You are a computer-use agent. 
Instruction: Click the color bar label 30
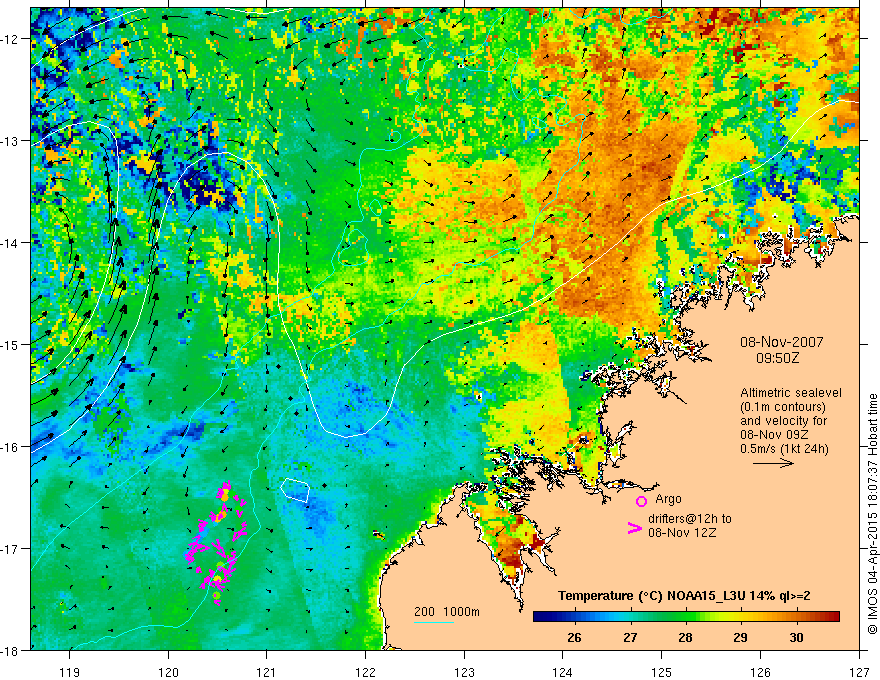(x=796, y=638)
